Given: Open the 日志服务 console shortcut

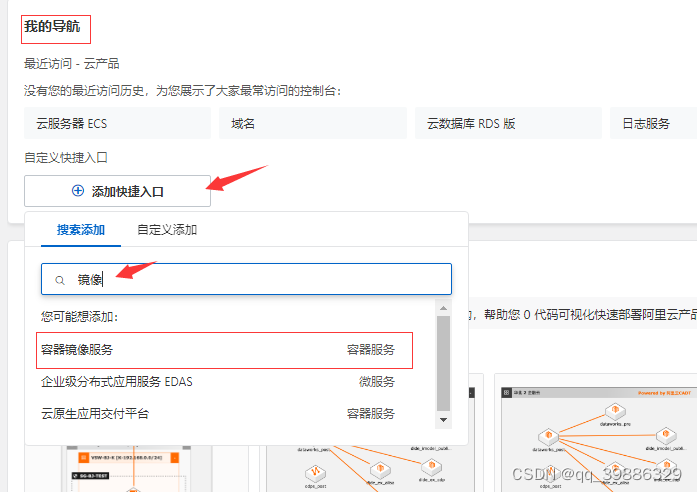Looking at the screenshot, I should (x=653, y=123).
